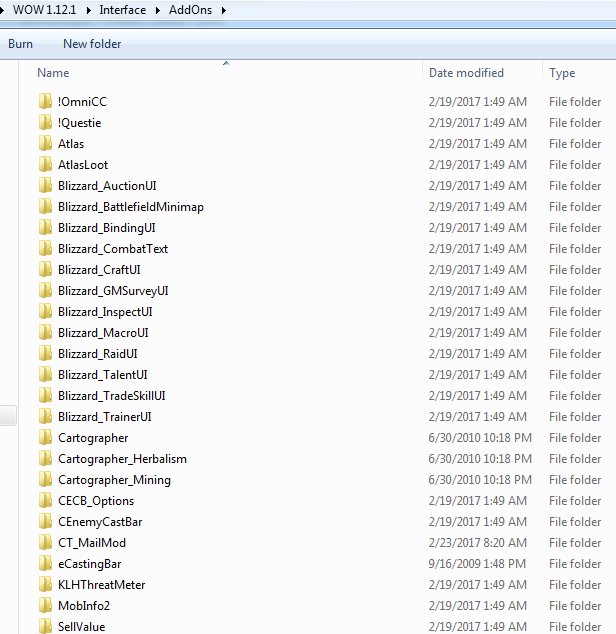Click the Blizzard_GMSurveyUI folder icon
Screen dimensions: 616x634
(x=45, y=291)
